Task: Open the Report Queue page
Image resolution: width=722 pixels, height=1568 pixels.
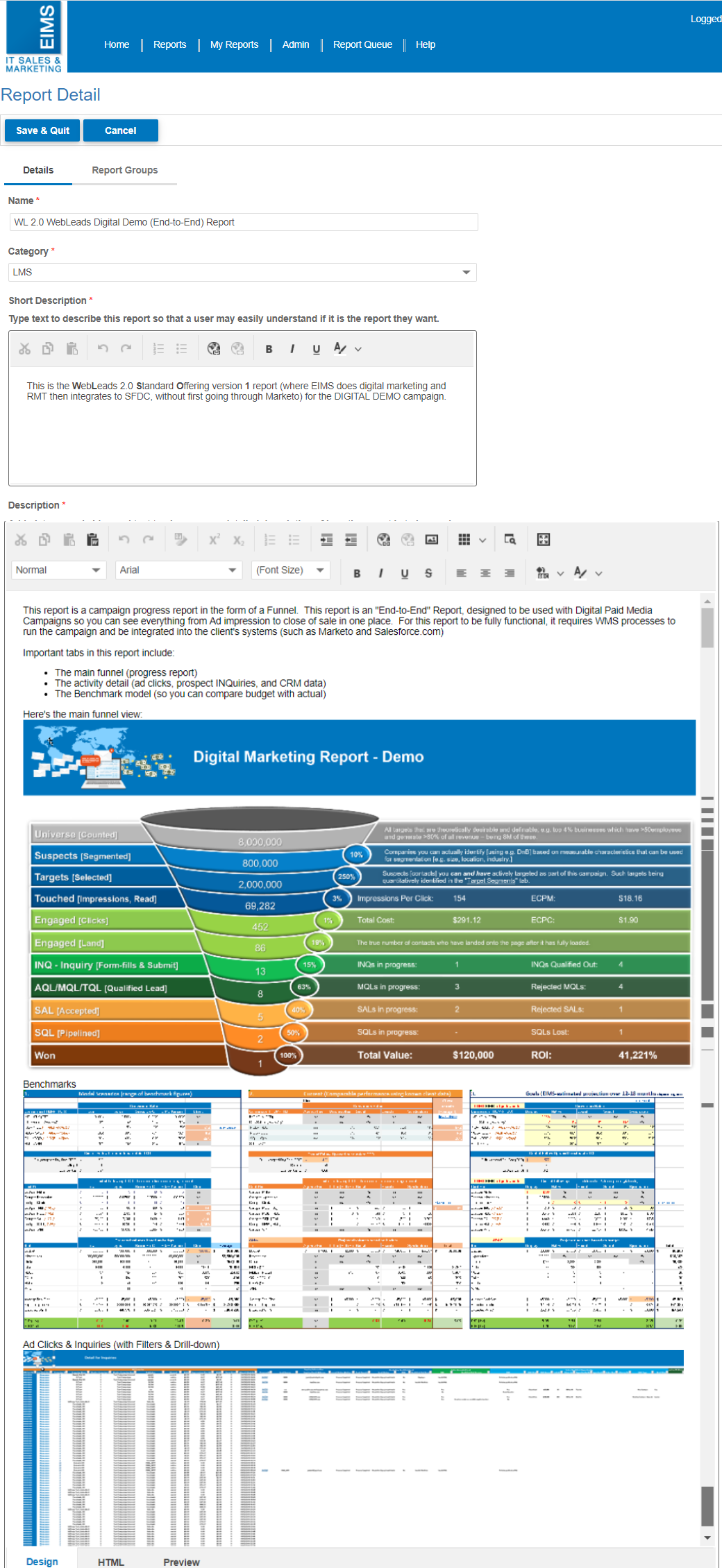Action: 362,44
